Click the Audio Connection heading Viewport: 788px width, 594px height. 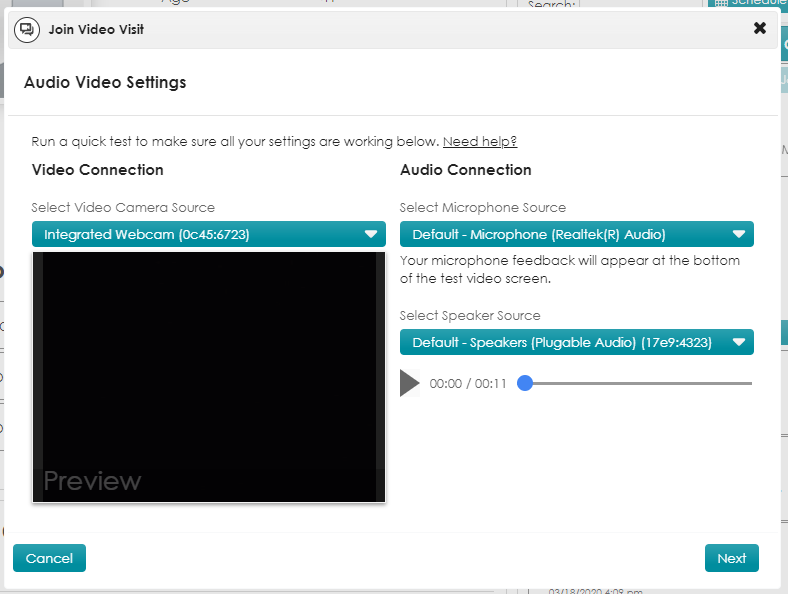[x=465, y=170]
